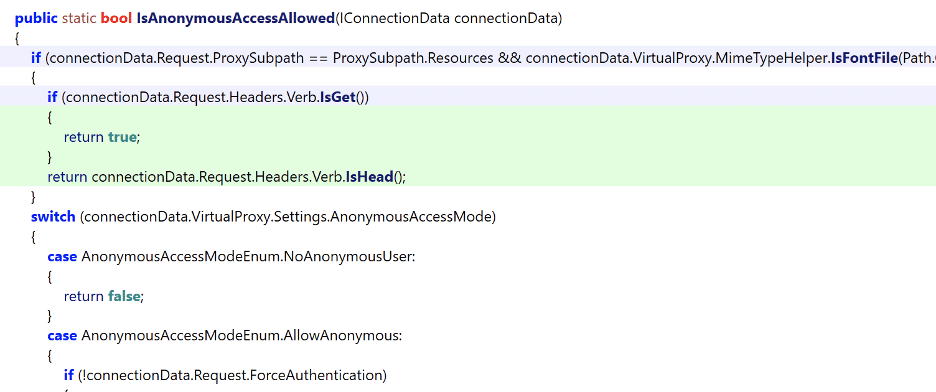The width and height of the screenshot is (936, 392).
Task: Click the 'return true;' line
Action: 101,137
